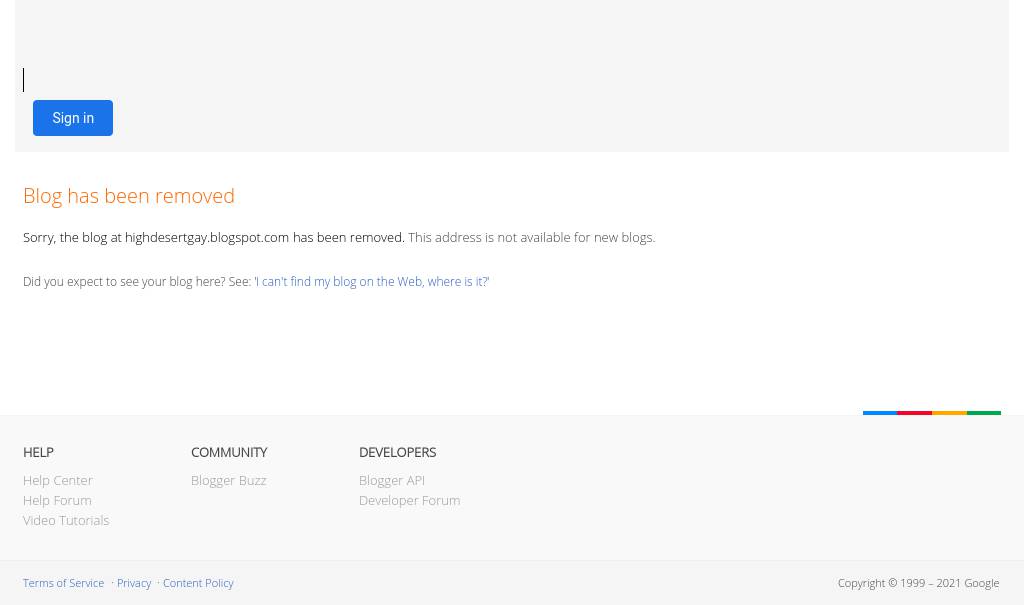
Task: Visit the Blogger Buzz community link
Action: (228, 480)
